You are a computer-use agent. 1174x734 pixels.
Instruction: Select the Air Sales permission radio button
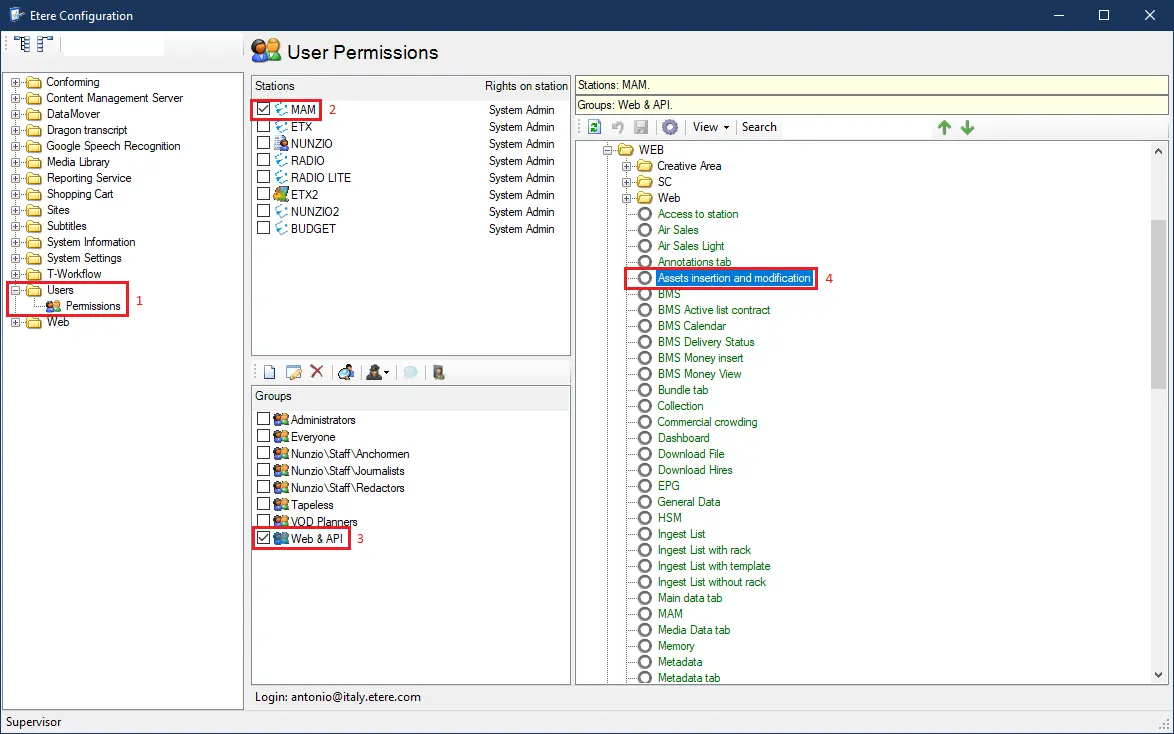(645, 230)
